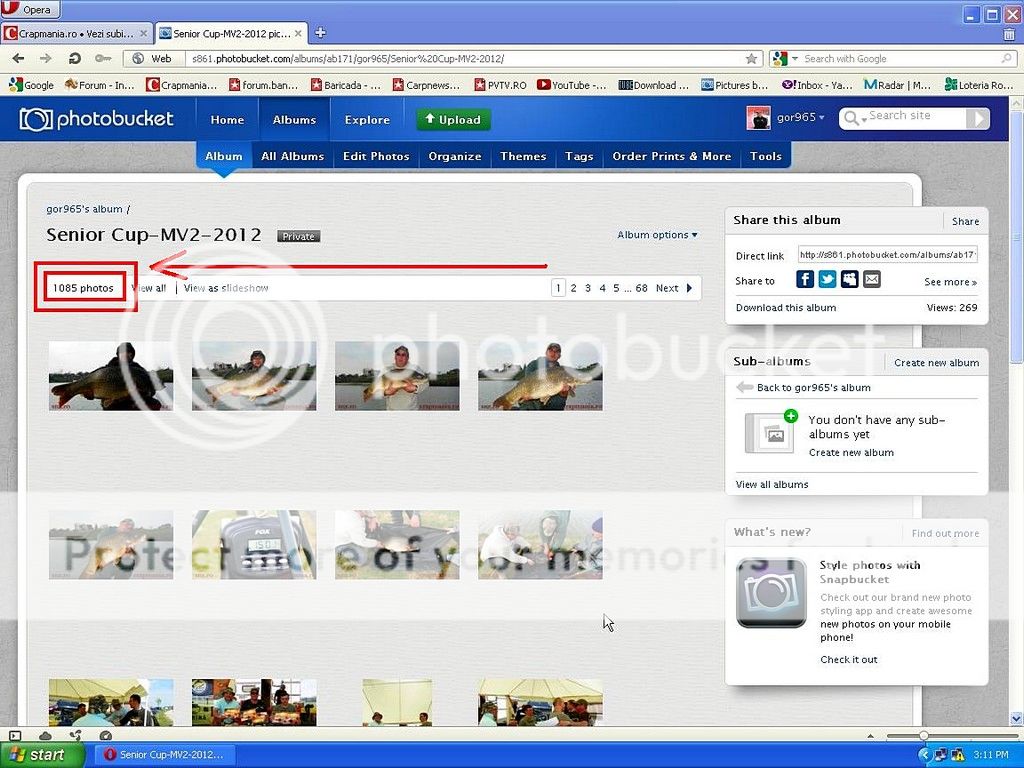Image resolution: width=1024 pixels, height=768 pixels.
Task: Click the Opera menu button
Action: 30,9
